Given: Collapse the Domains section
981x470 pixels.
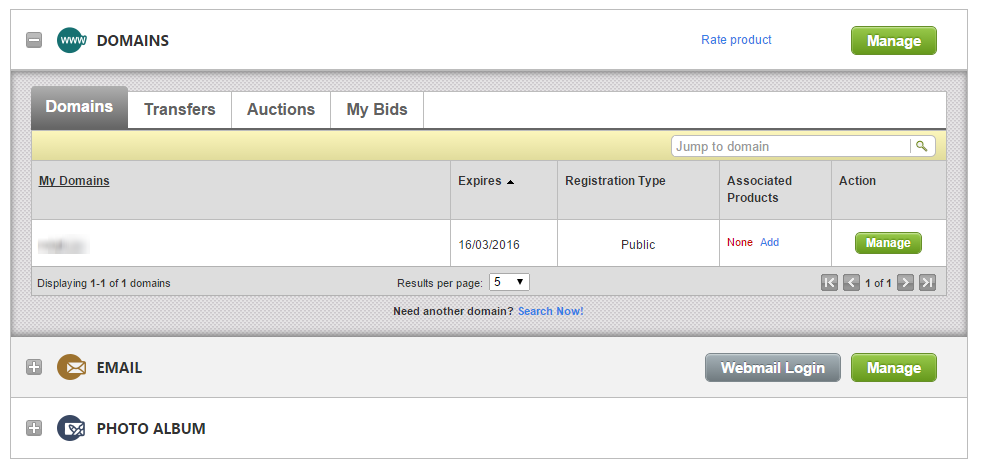Looking at the screenshot, I should (34, 41).
